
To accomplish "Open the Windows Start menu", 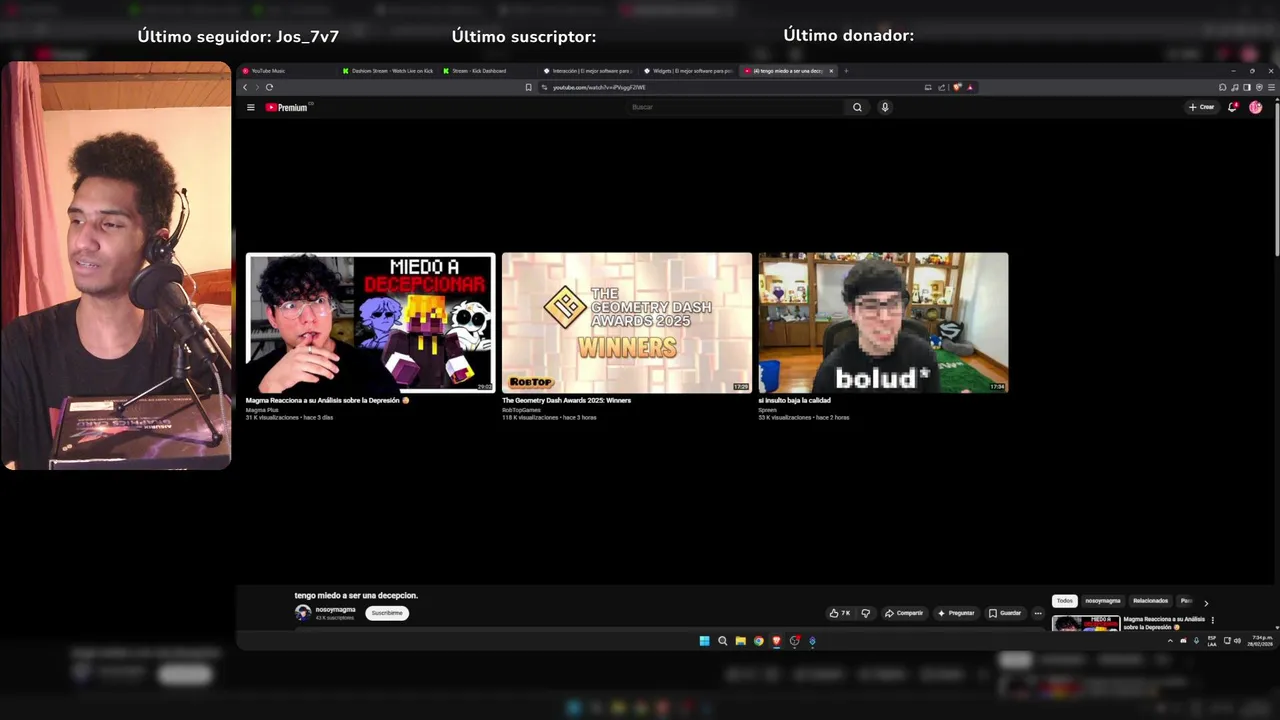I will (704, 641).
